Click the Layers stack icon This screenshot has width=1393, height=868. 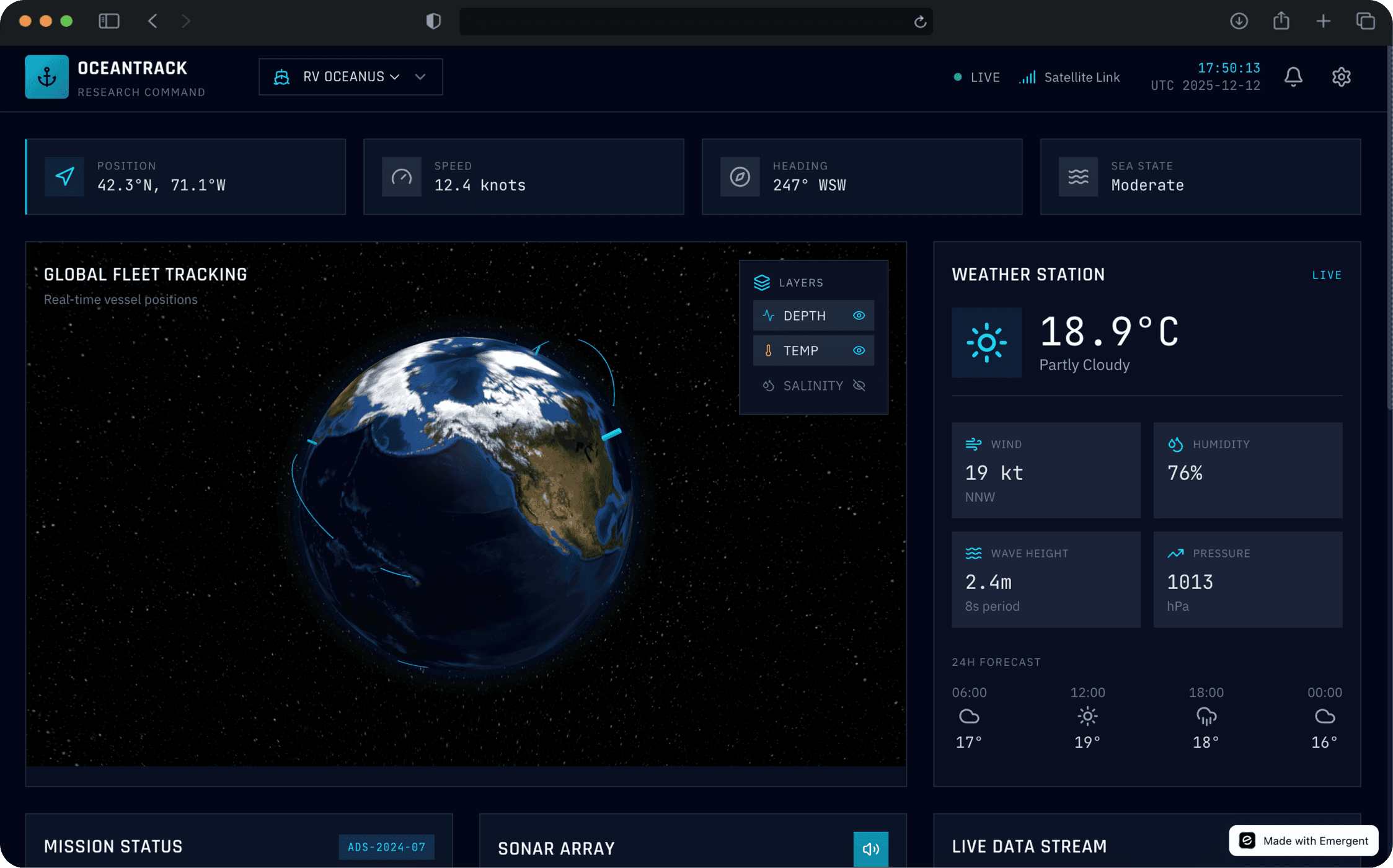pyautogui.click(x=761, y=283)
